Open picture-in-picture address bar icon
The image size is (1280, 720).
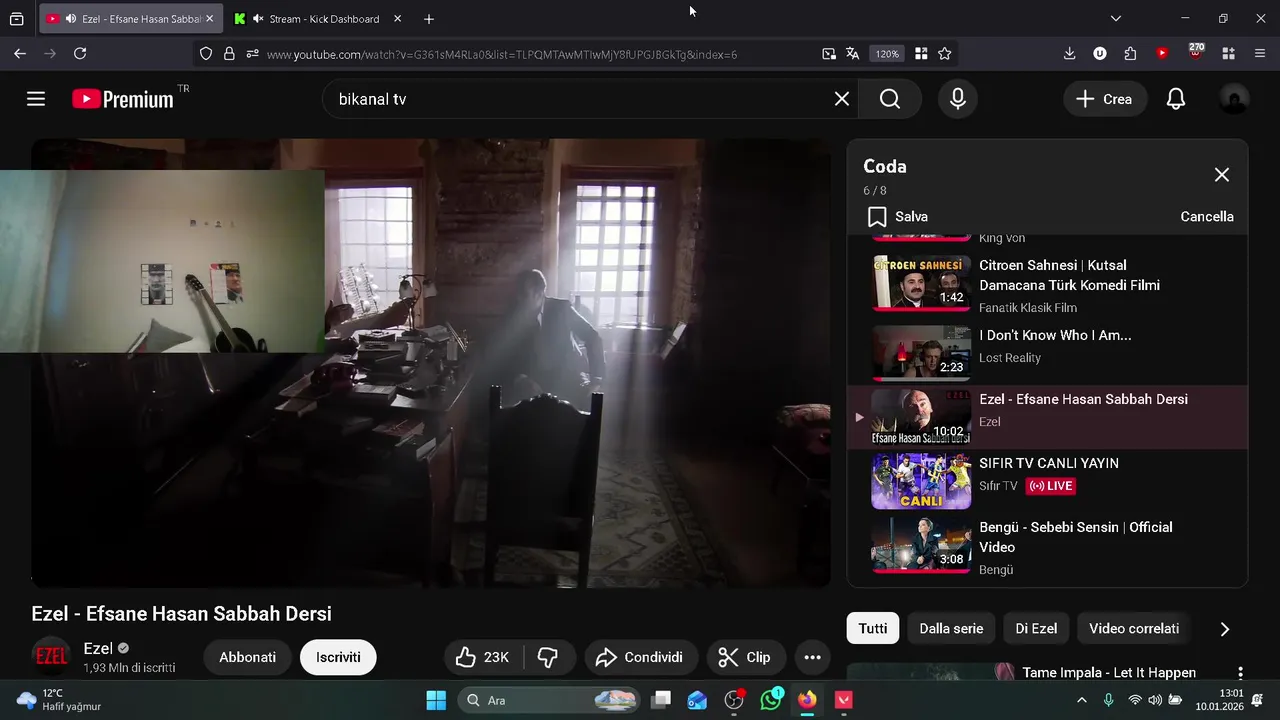tap(829, 54)
